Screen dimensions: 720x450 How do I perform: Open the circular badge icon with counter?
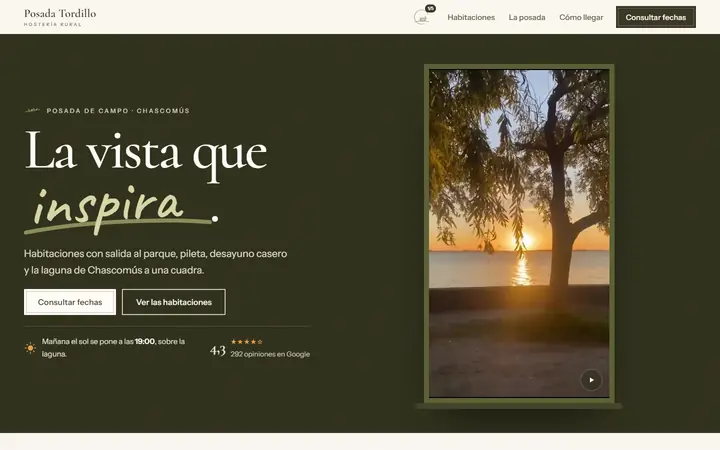(x=423, y=16)
